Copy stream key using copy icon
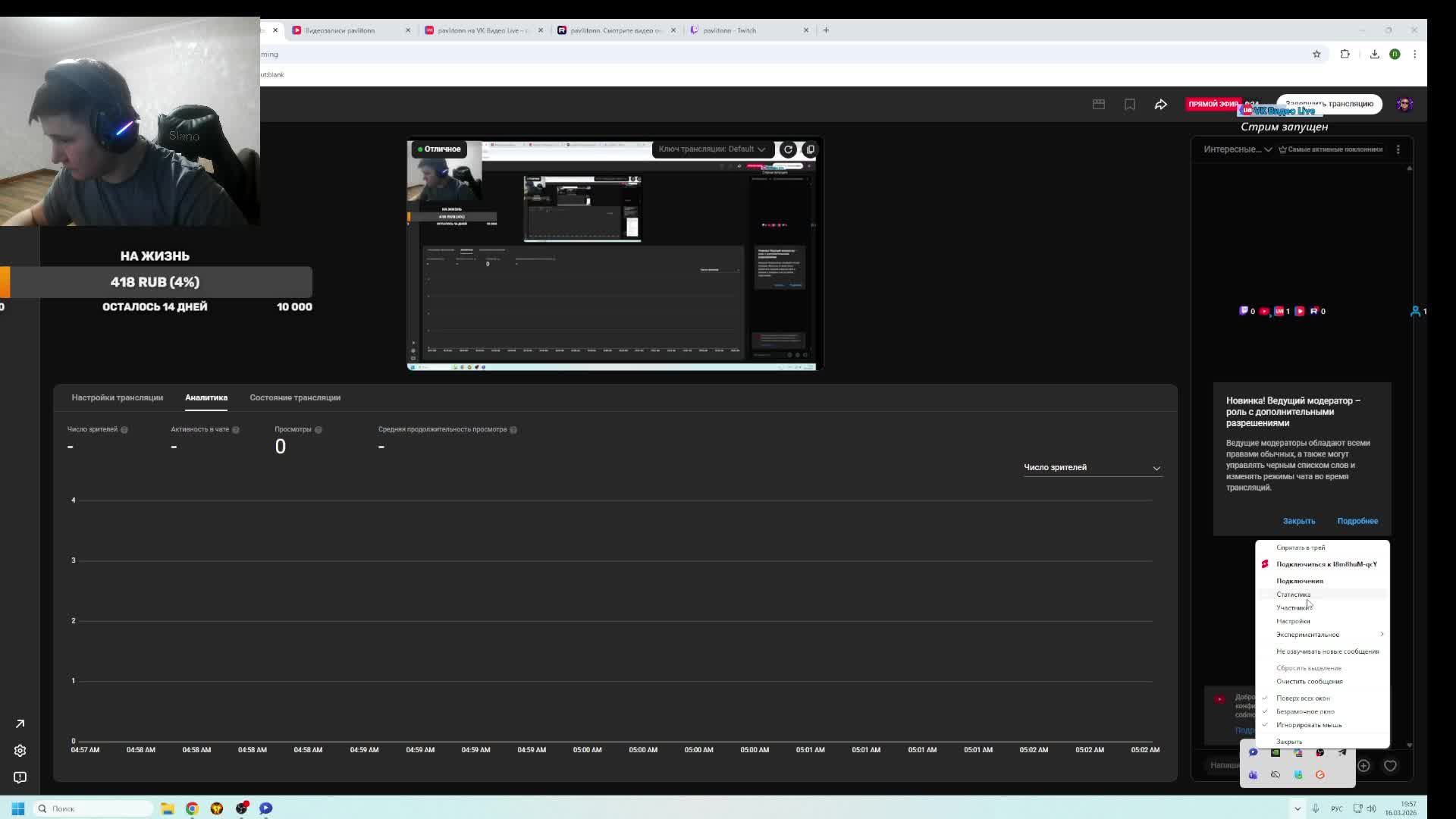This screenshot has width=1456, height=819. coord(810,149)
